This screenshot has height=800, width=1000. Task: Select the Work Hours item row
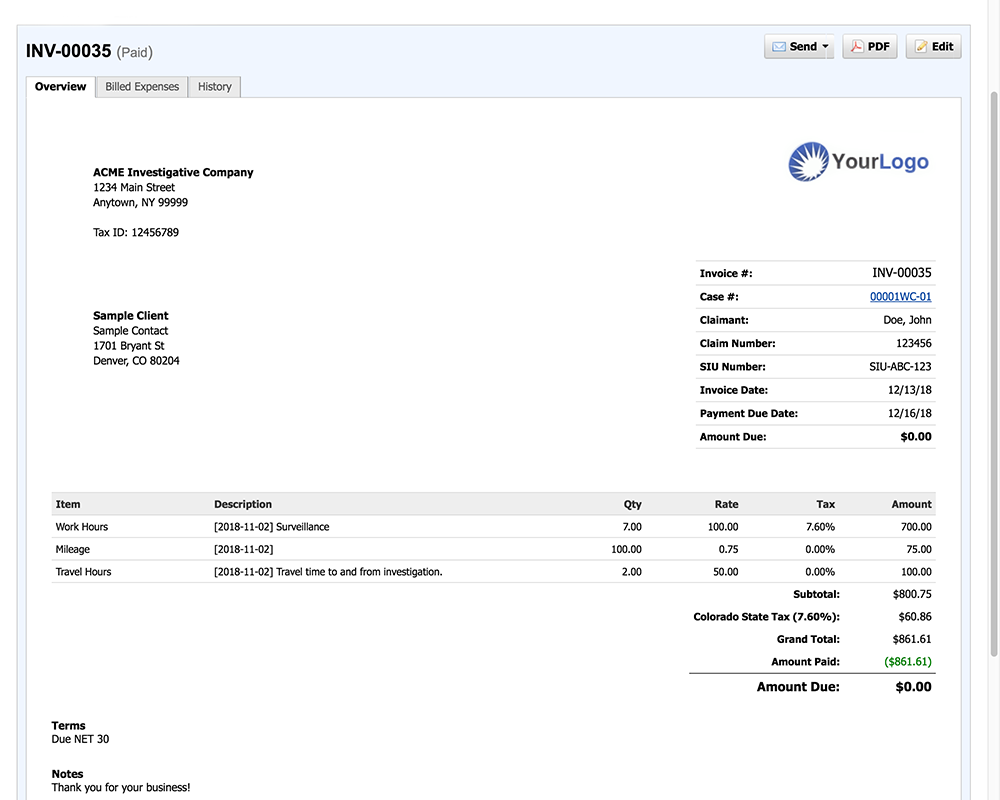[x=493, y=527]
